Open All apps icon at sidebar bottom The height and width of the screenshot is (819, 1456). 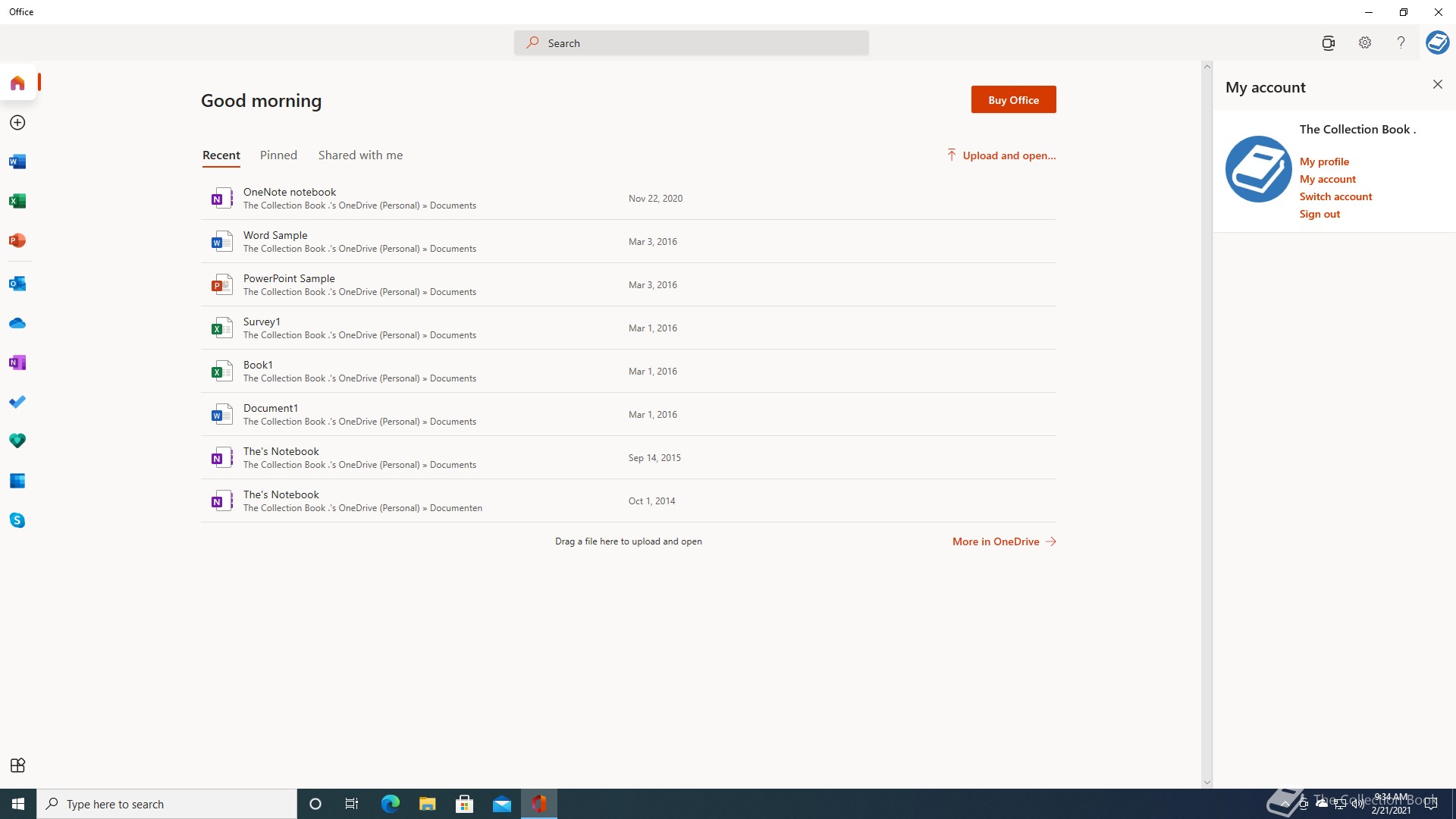(x=17, y=765)
